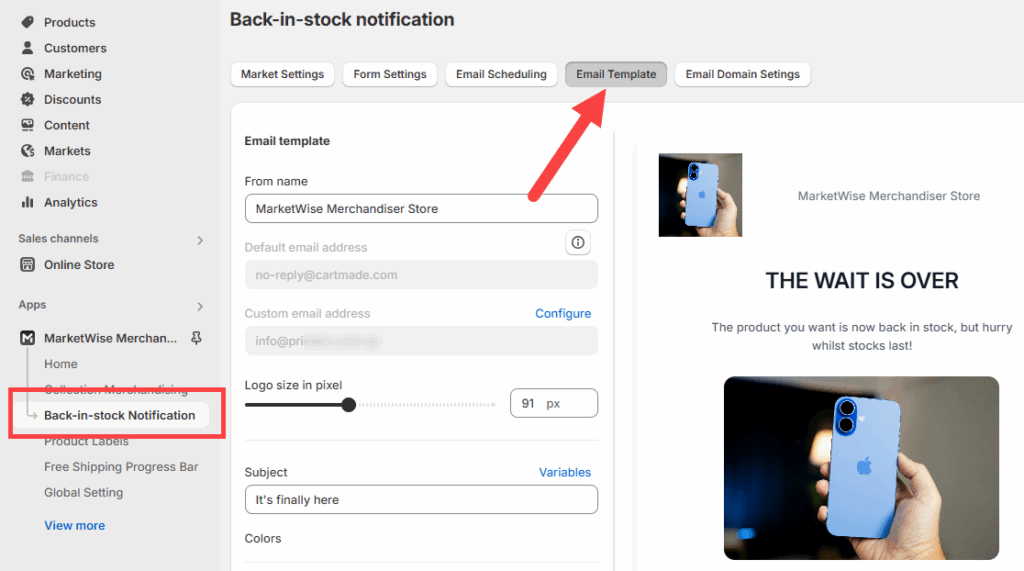Click the info icon beside Default email address
Image resolution: width=1024 pixels, height=571 pixels.
578,243
